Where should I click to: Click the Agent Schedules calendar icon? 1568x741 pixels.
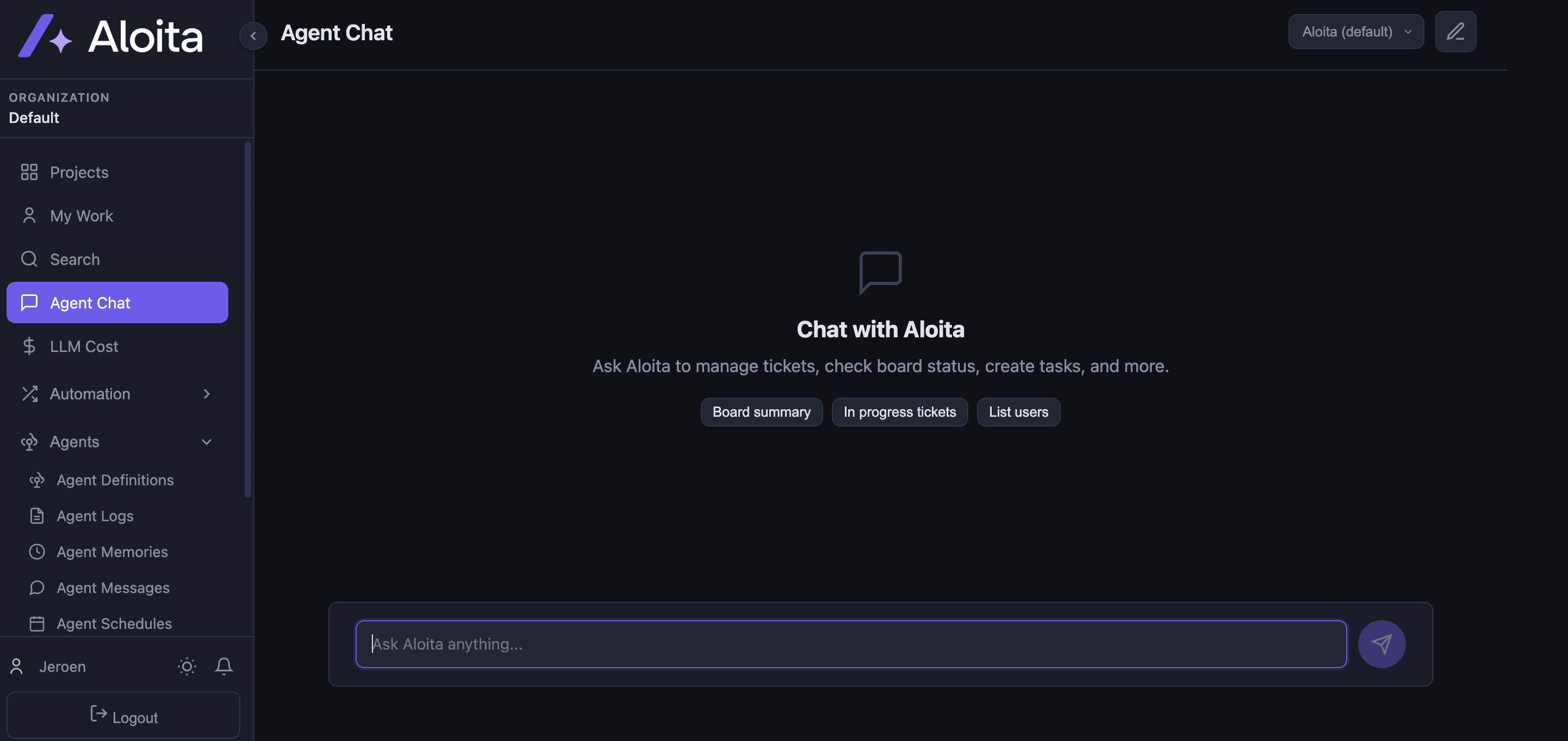(36, 624)
